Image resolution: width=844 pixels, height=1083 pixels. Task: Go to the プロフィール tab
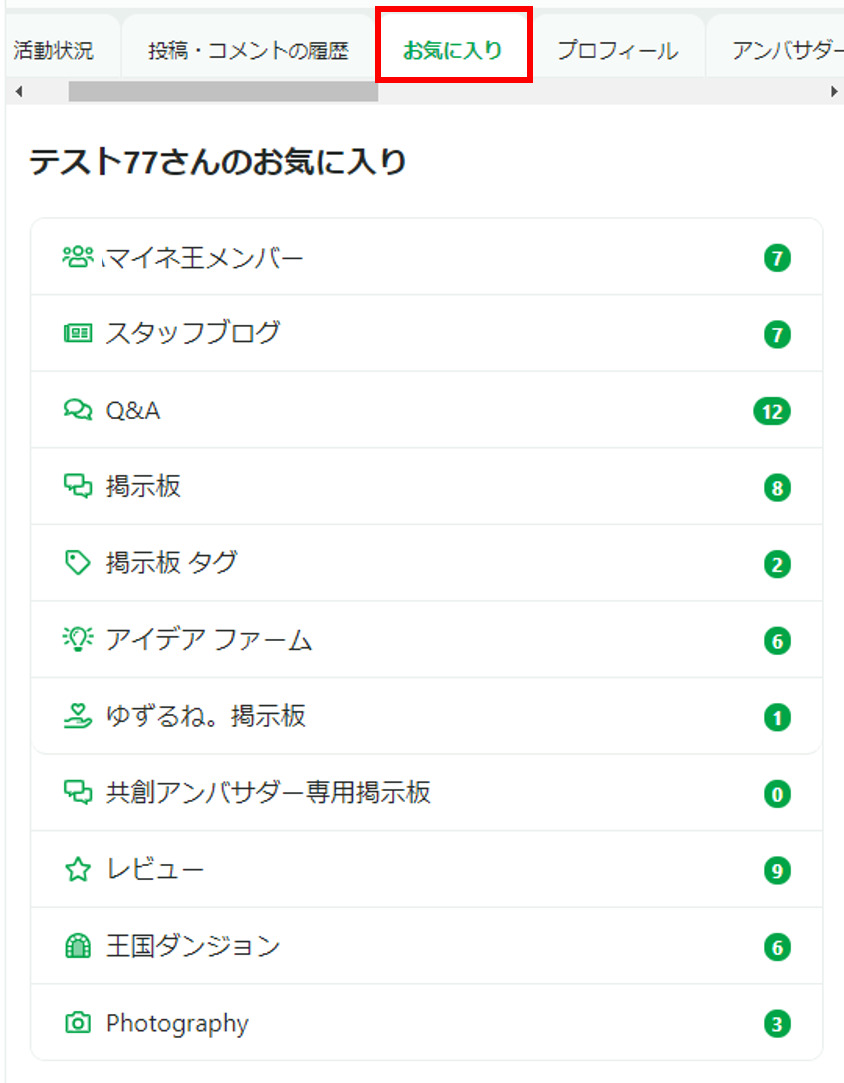pyautogui.click(x=617, y=51)
